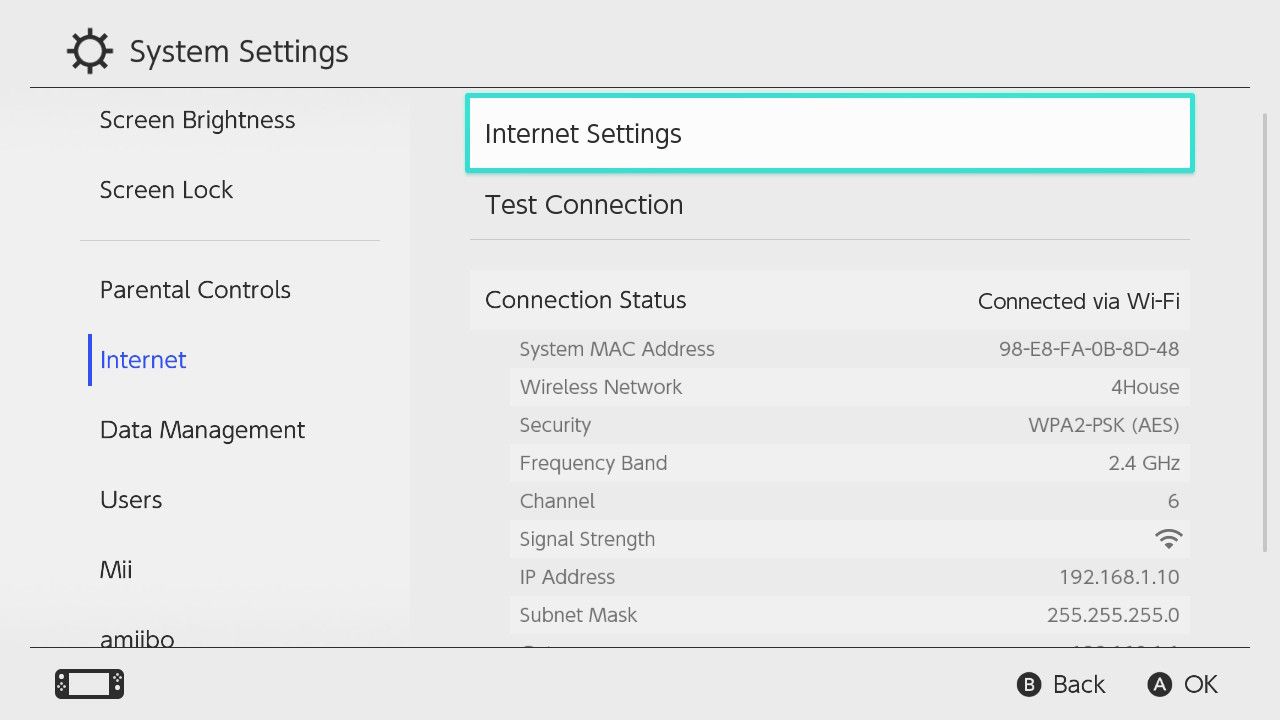Select the Internet sidebar entry
Viewport: 1280px width, 720px height.
click(142, 359)
